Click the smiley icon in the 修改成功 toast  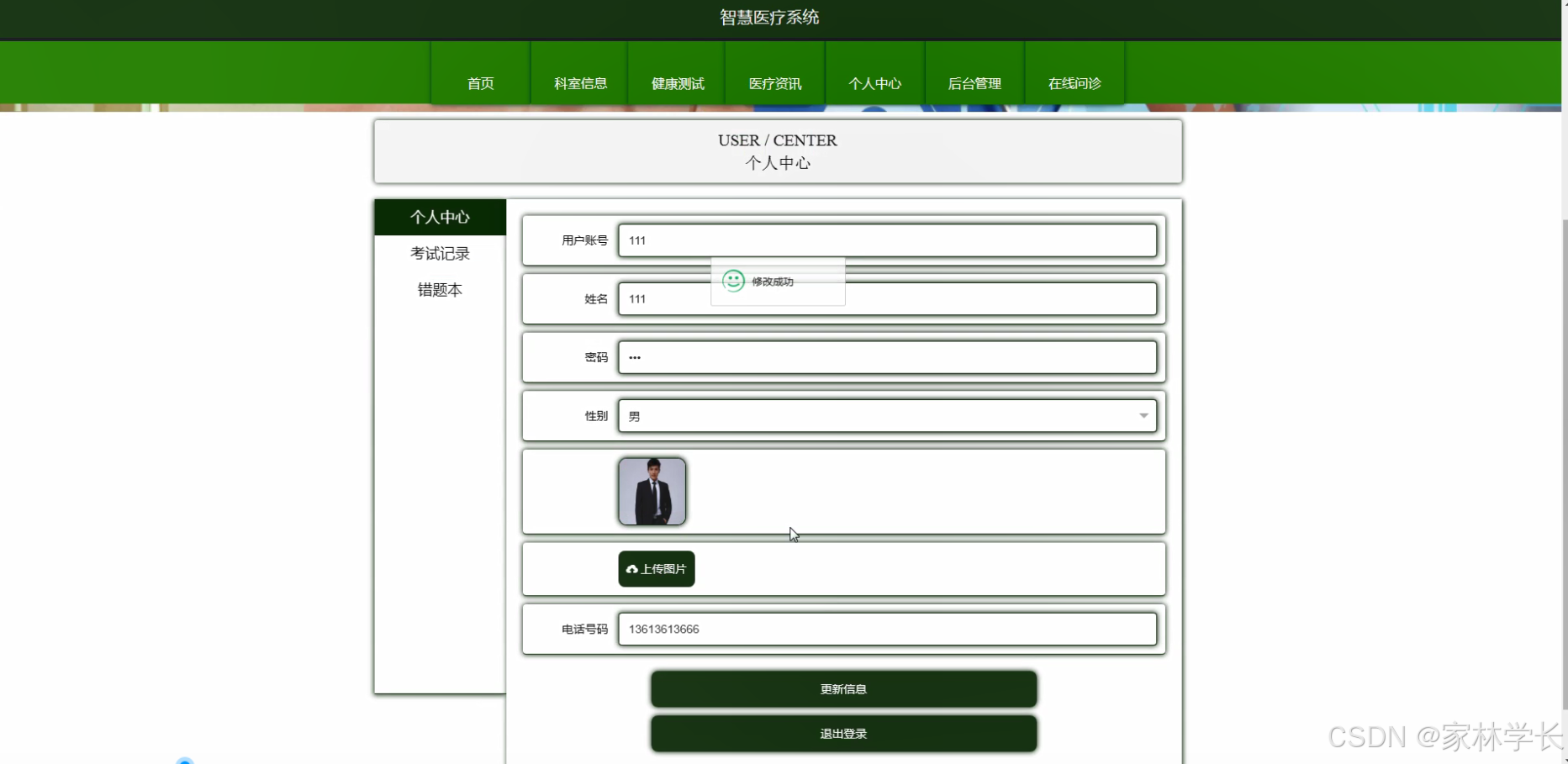[x=734, y=282]
